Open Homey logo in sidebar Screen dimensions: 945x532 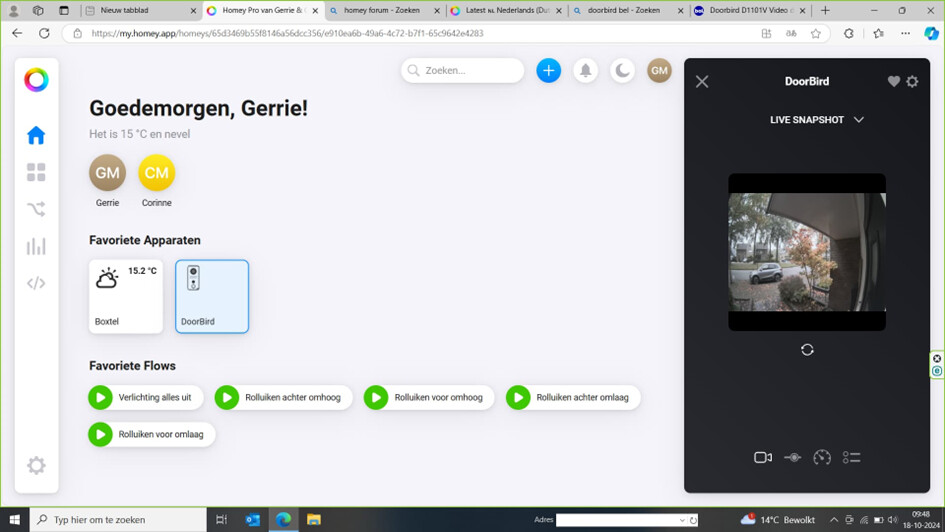click(x=36, y=80)
